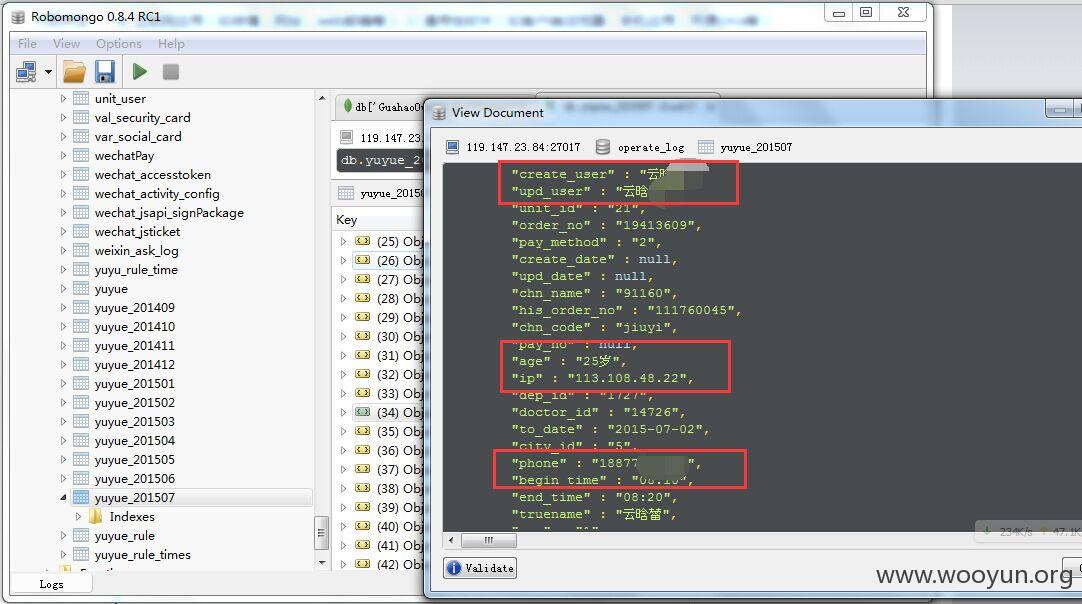Select document row (26)
This screenshot has width=1082, height=604.
[x=388, y=260]
